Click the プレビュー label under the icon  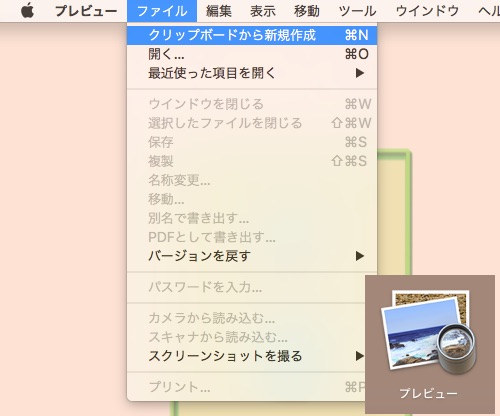[429, 393]
